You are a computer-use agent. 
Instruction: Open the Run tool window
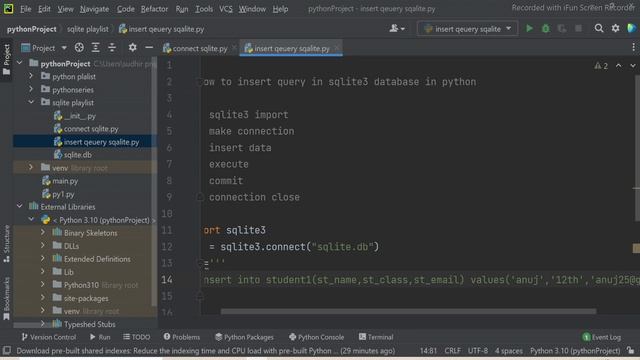click(x=100, y=337)
